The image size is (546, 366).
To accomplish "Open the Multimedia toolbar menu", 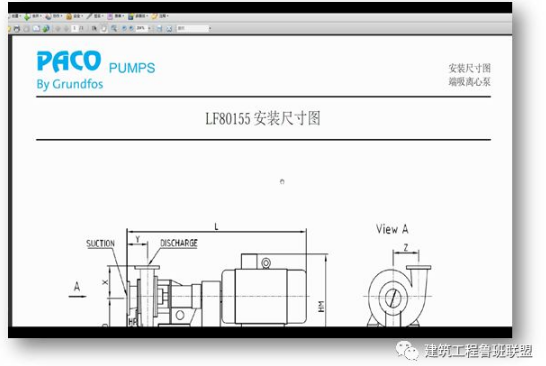I will point(138,16).
